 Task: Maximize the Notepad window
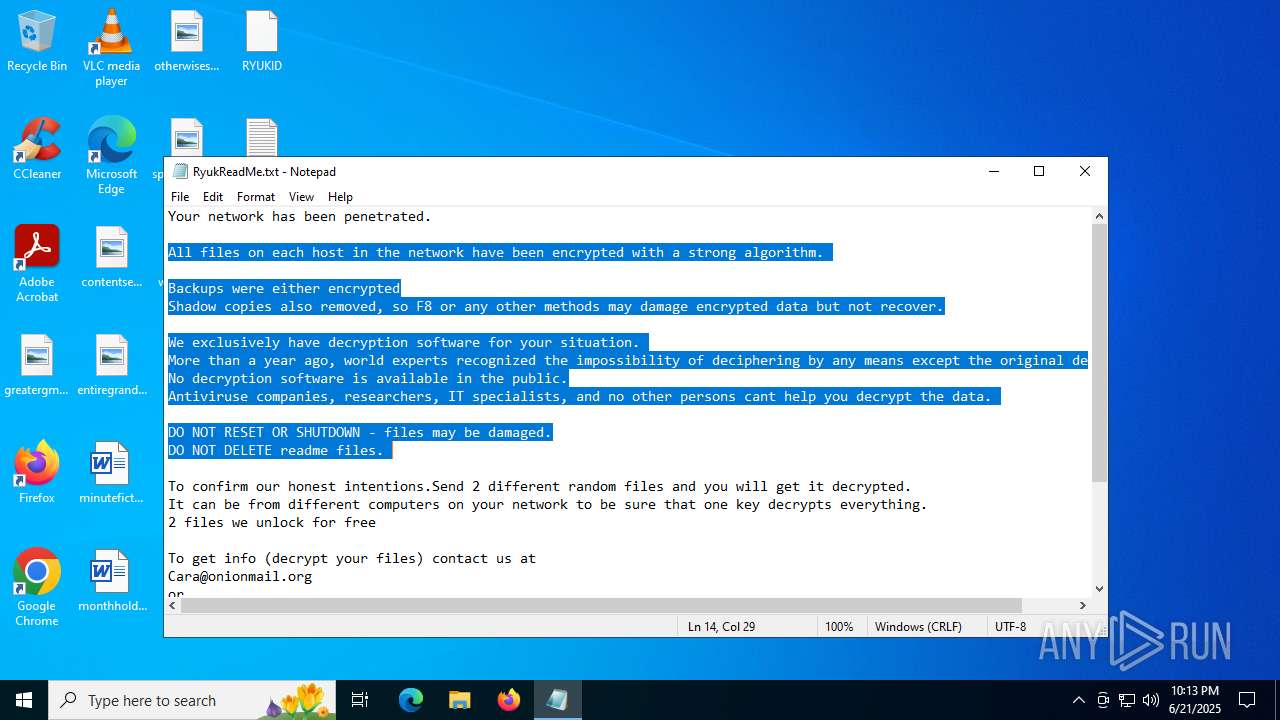tap(1039, 171)
